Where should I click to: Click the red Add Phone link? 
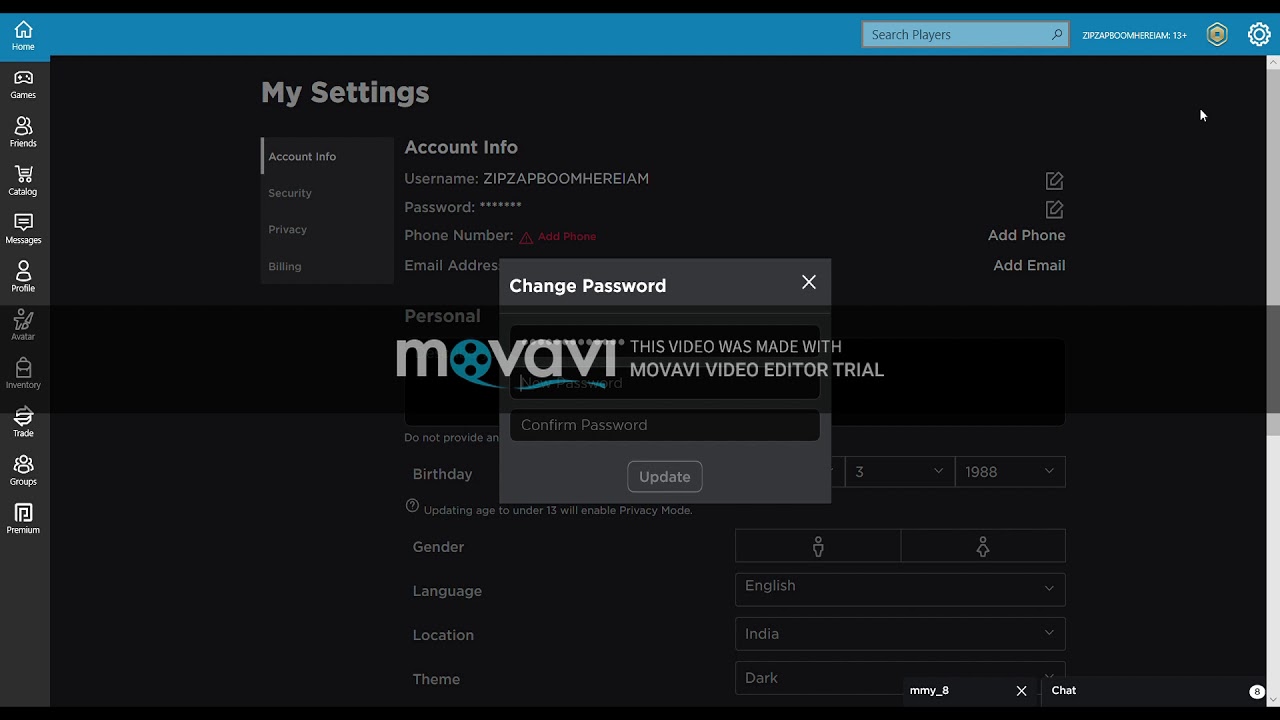(x=567, y=237)
